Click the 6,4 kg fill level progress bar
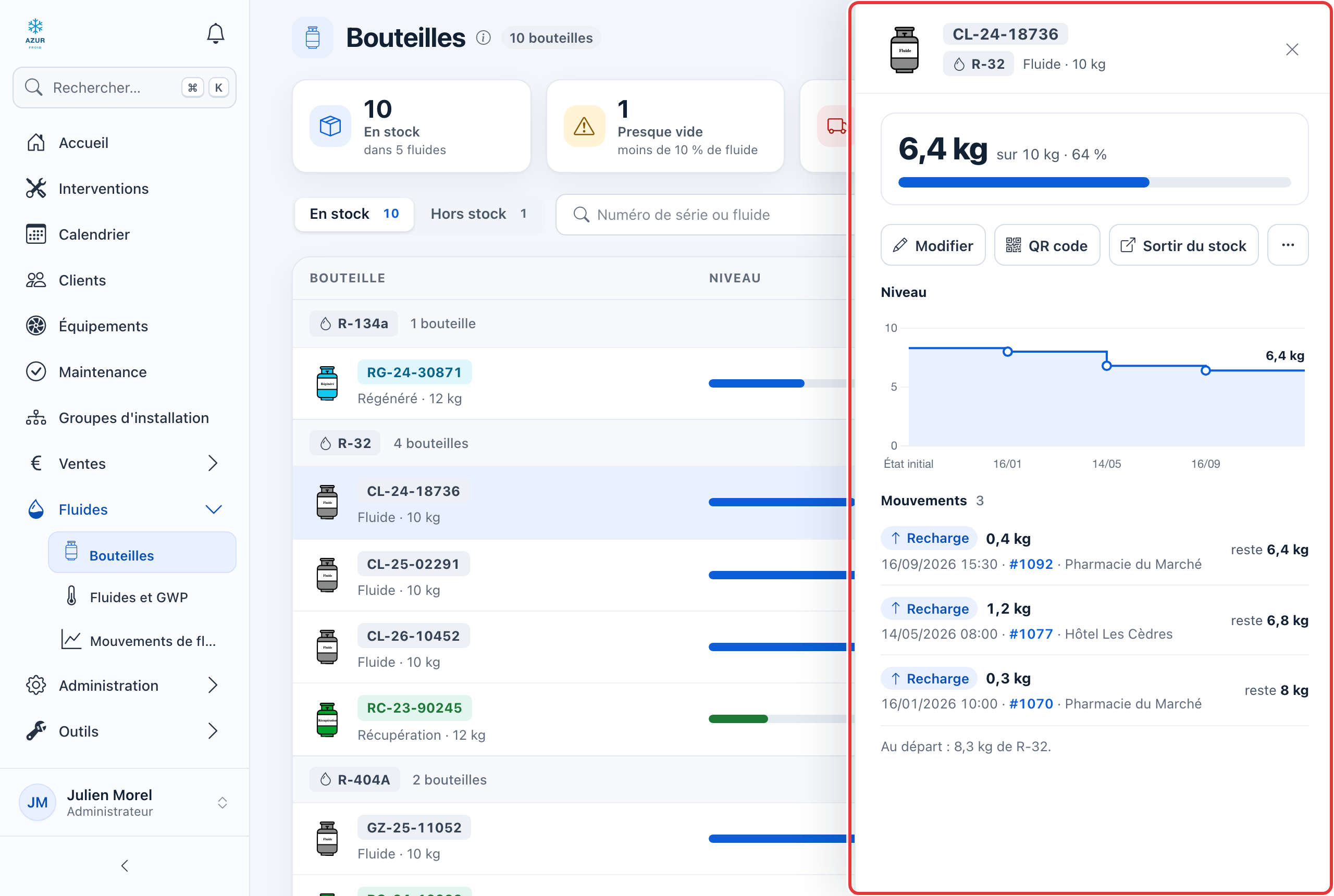The image size is (1334, 896). 1094,182
